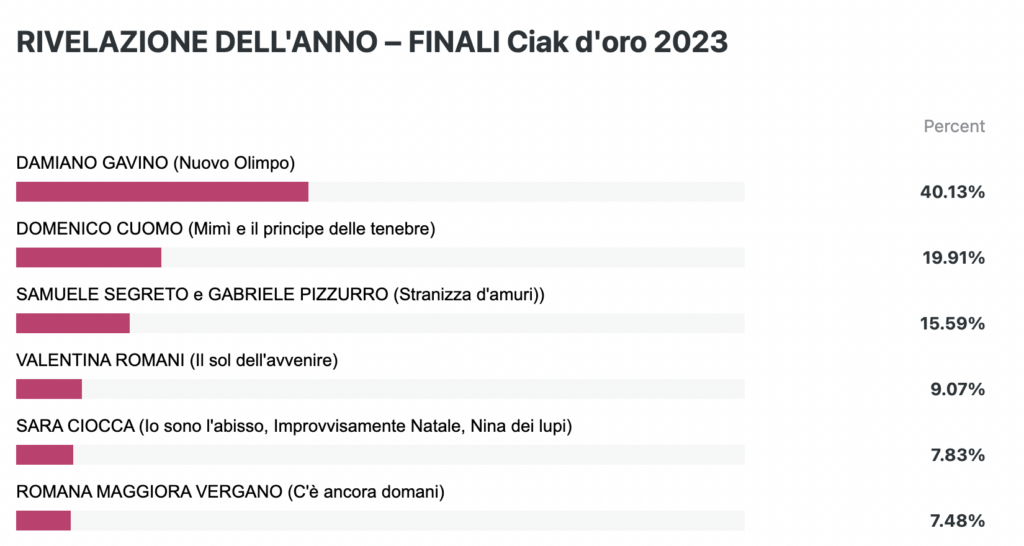Image resolution: width=1024 pixels, height=546 pixels.
Task: Click the 7.83% value
Action: (957, 455)
